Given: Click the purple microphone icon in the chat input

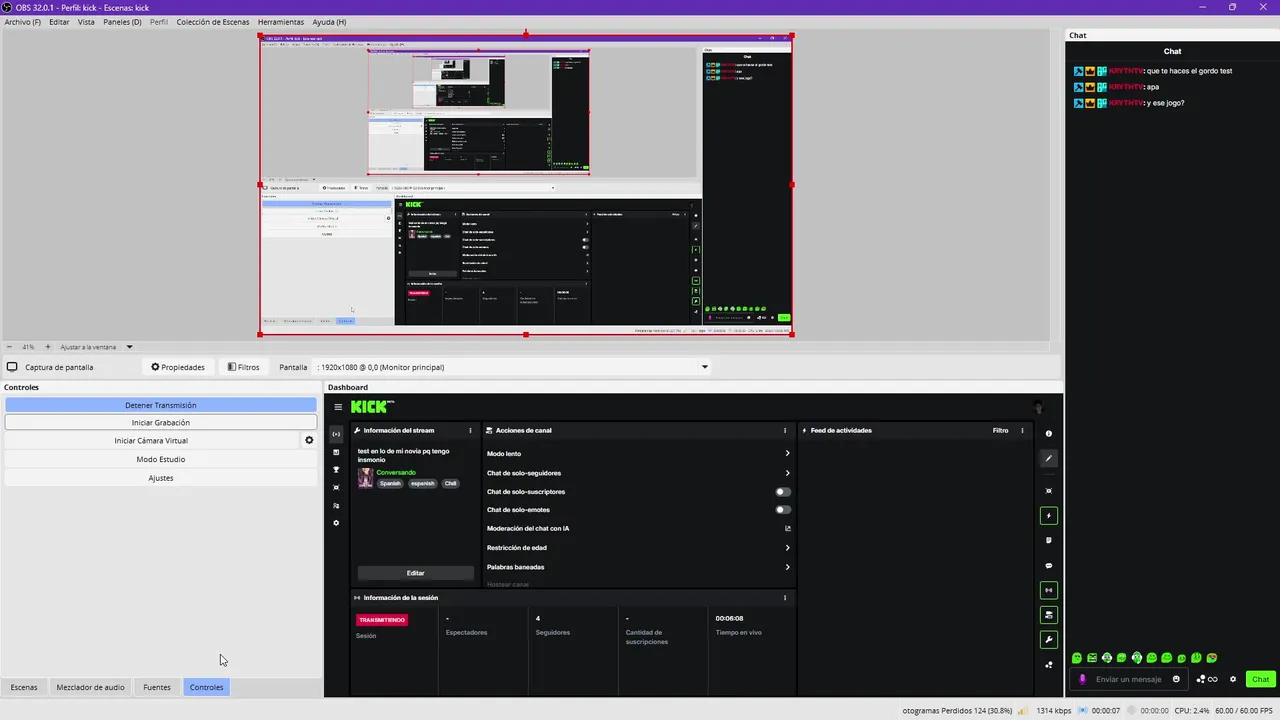Looking at the screenshot, I should 1081,679.
